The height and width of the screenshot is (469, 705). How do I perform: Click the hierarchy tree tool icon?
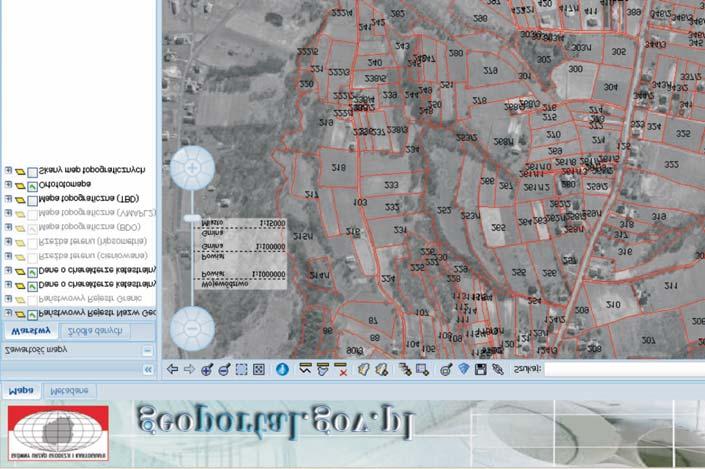[405, 370]
